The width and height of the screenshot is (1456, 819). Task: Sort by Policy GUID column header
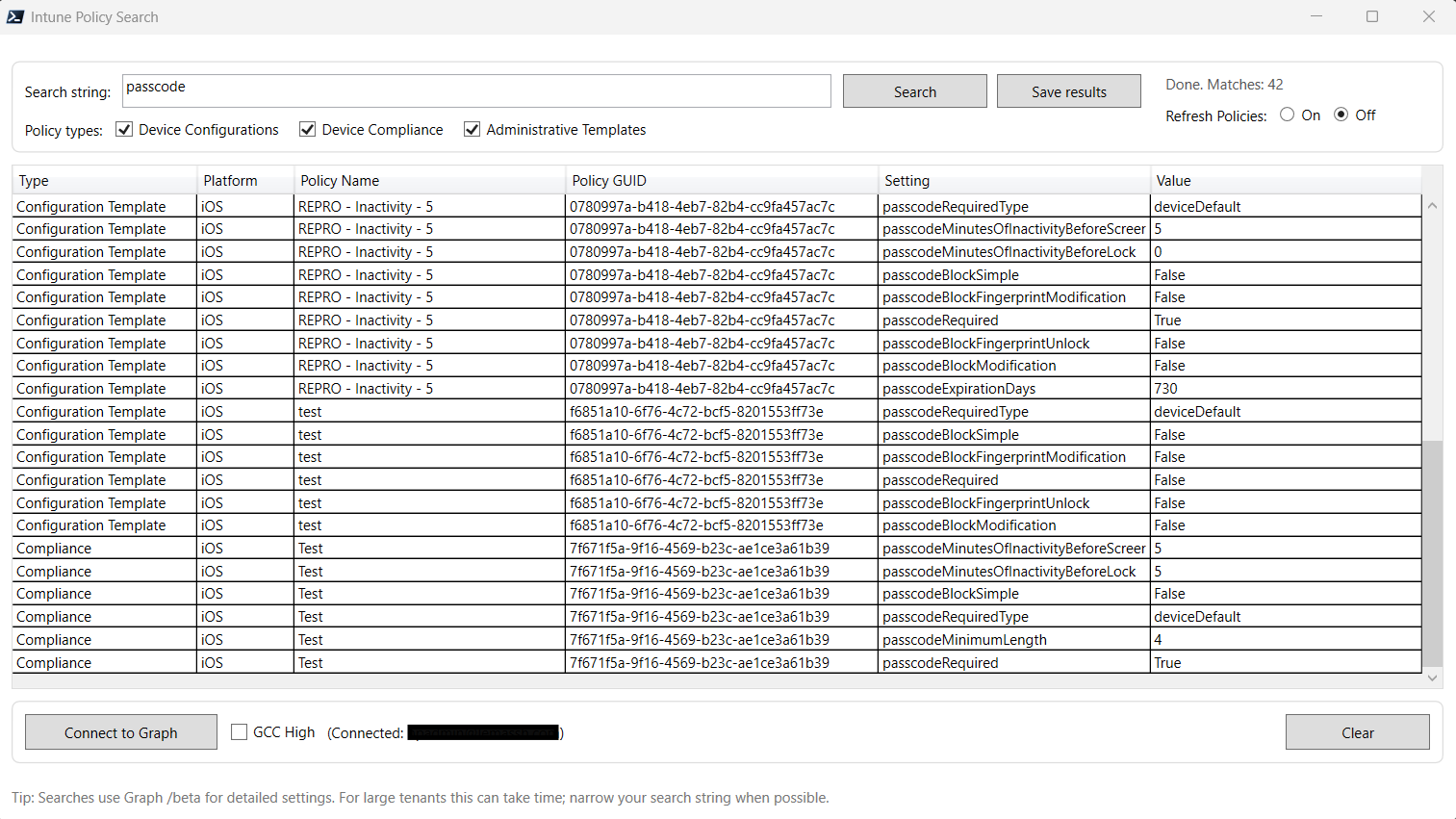pyautogui.click(x=722, y=180)
